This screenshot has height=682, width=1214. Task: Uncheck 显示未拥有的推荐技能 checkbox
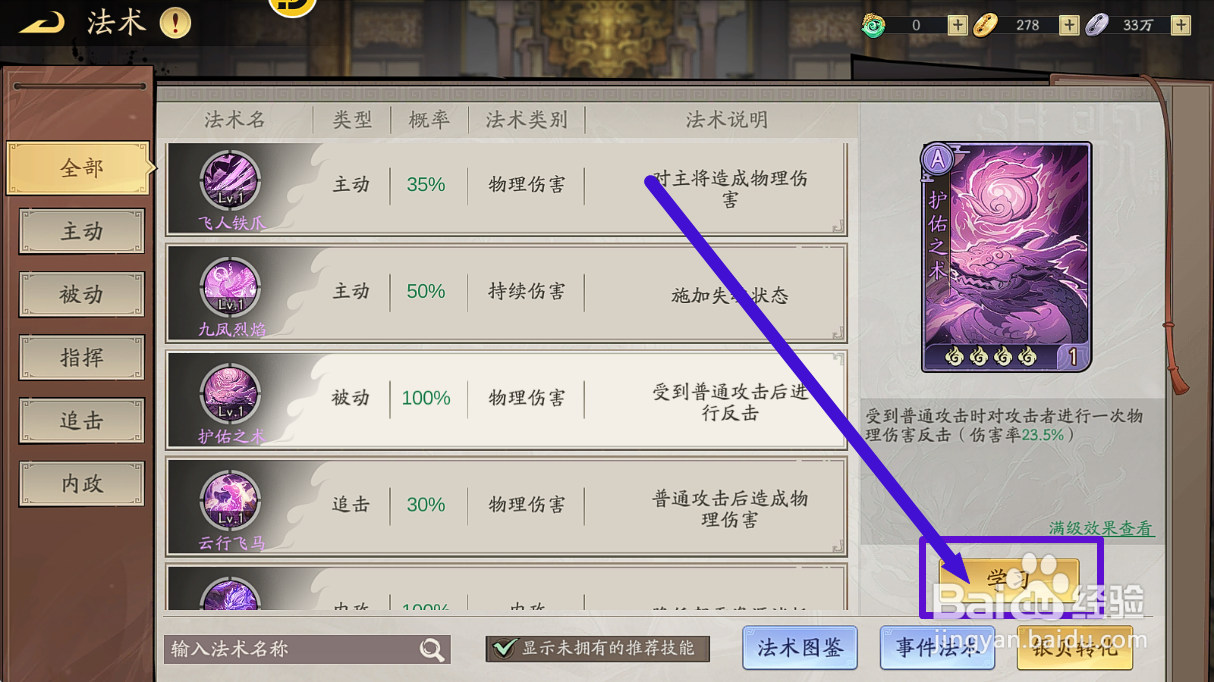[505, 649]
